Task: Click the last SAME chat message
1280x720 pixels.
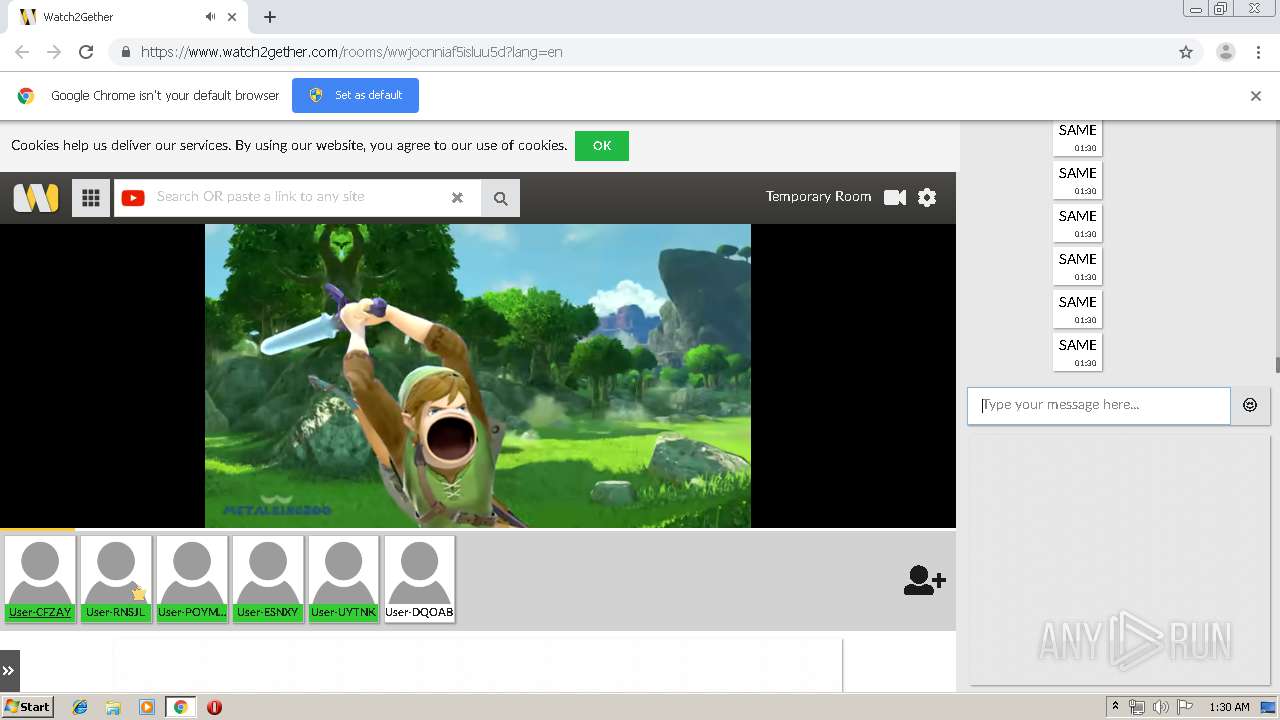Action: [1078, 352]
